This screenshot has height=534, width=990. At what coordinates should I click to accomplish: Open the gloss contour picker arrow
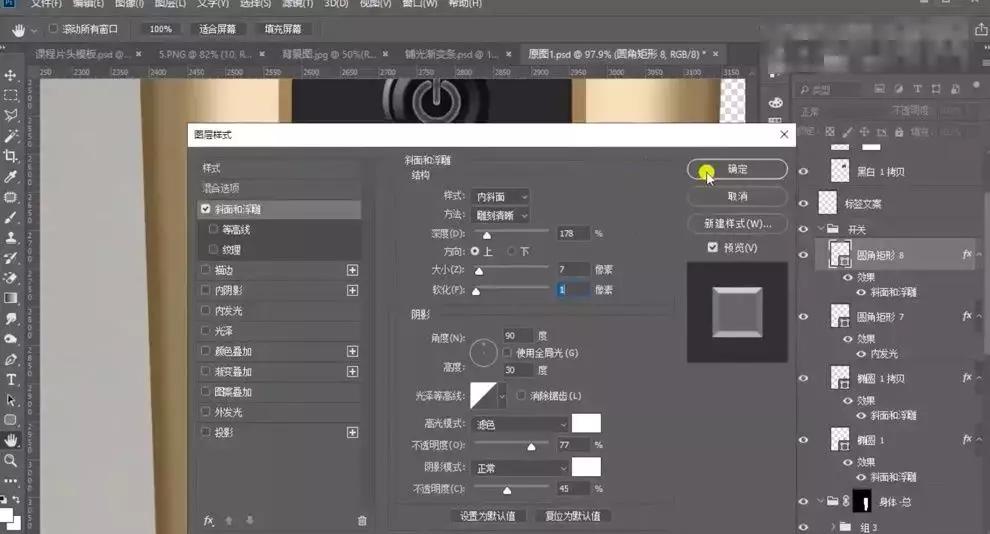point(502,396)
